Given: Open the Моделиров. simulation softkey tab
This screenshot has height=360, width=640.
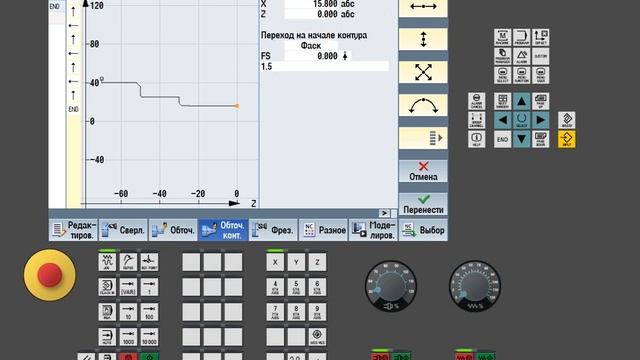Looking at the screenshot, I should point(373,230).
